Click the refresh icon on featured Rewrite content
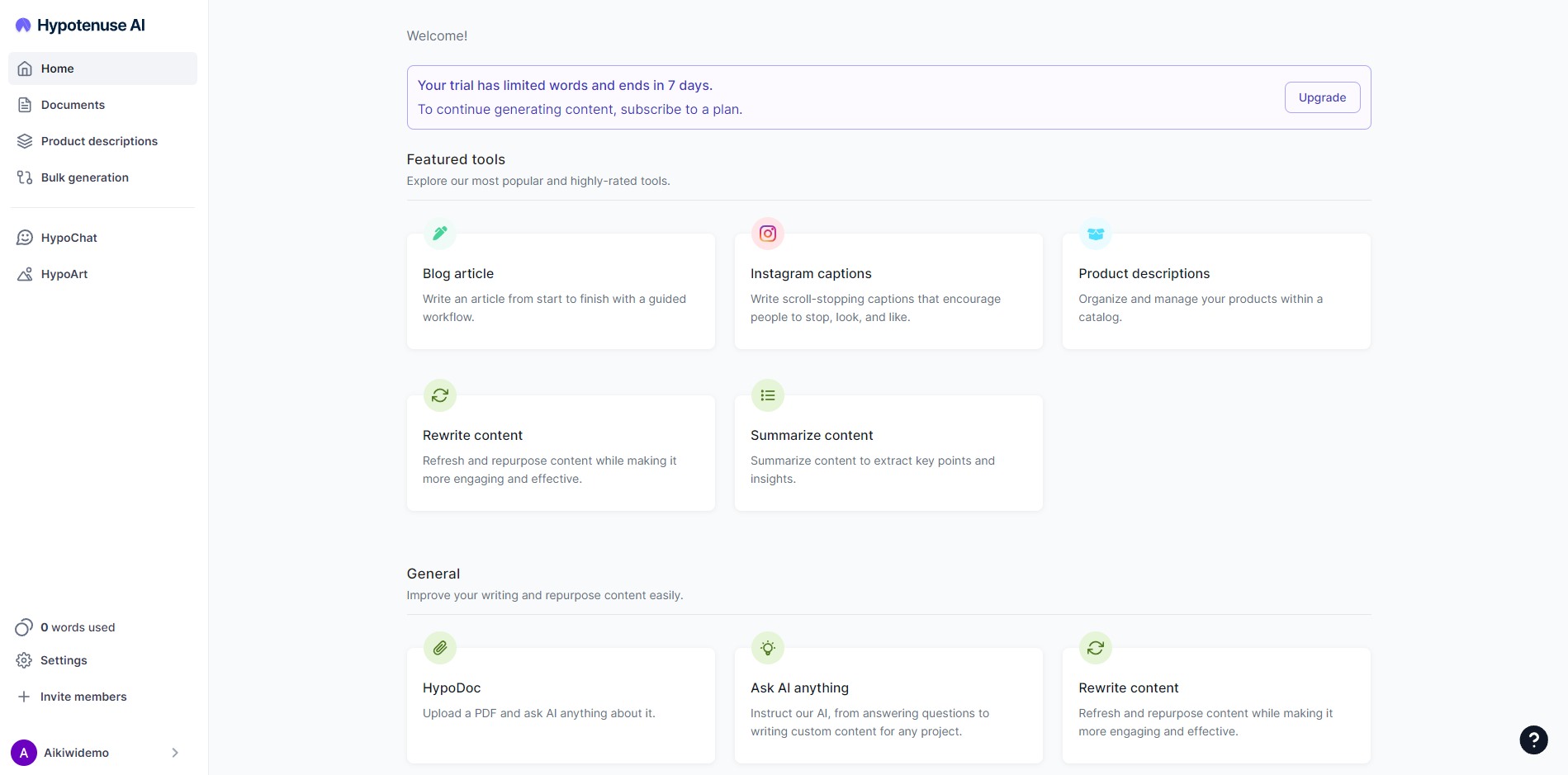The width and height of the screenshot is (1568, 775). pyautogui.click(x=440, y=395)
